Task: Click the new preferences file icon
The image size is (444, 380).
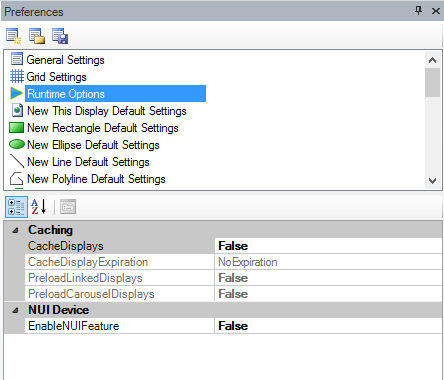Action: pos(13,36)
